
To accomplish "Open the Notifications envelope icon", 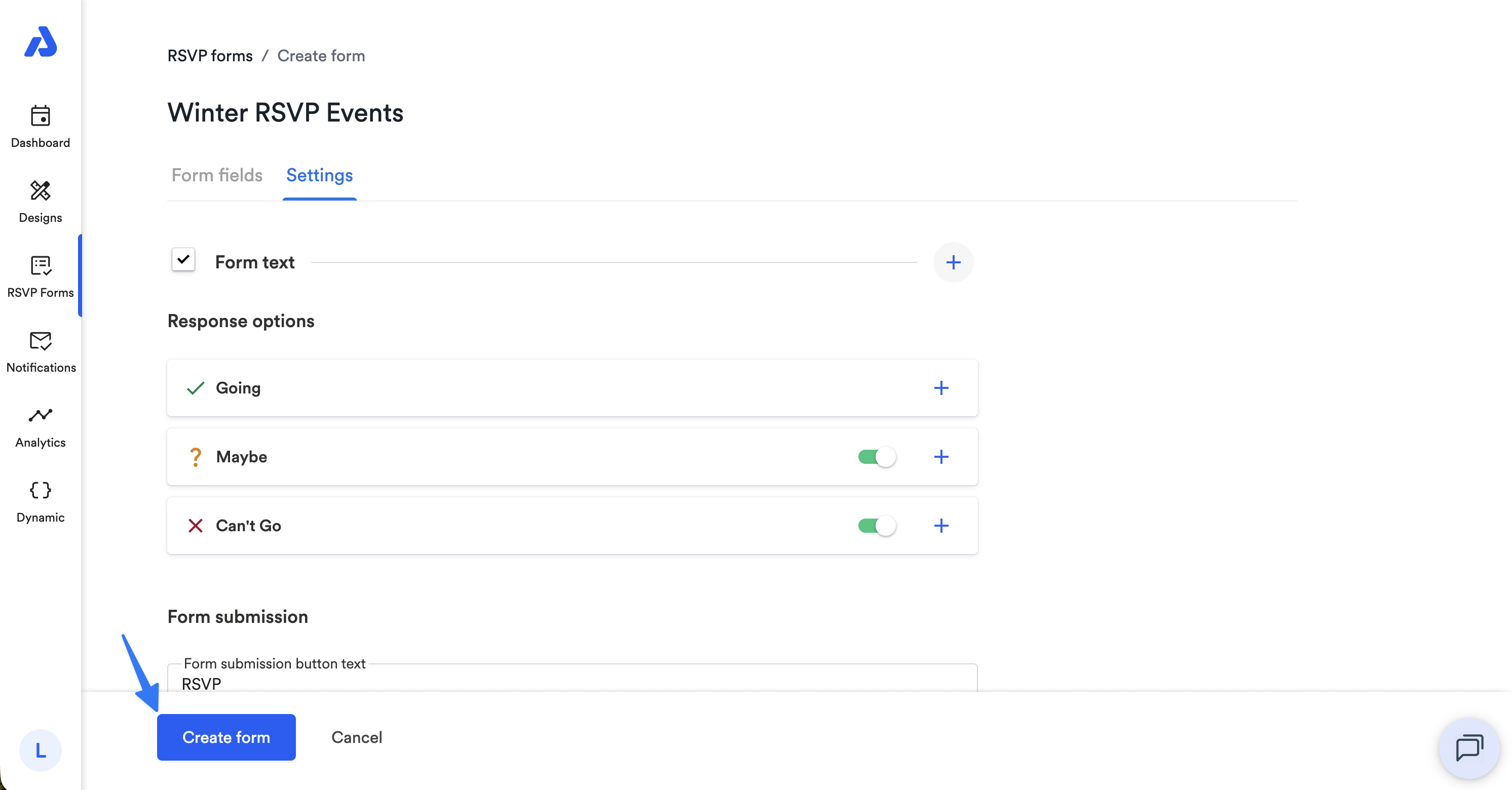I will pos(41,341).
